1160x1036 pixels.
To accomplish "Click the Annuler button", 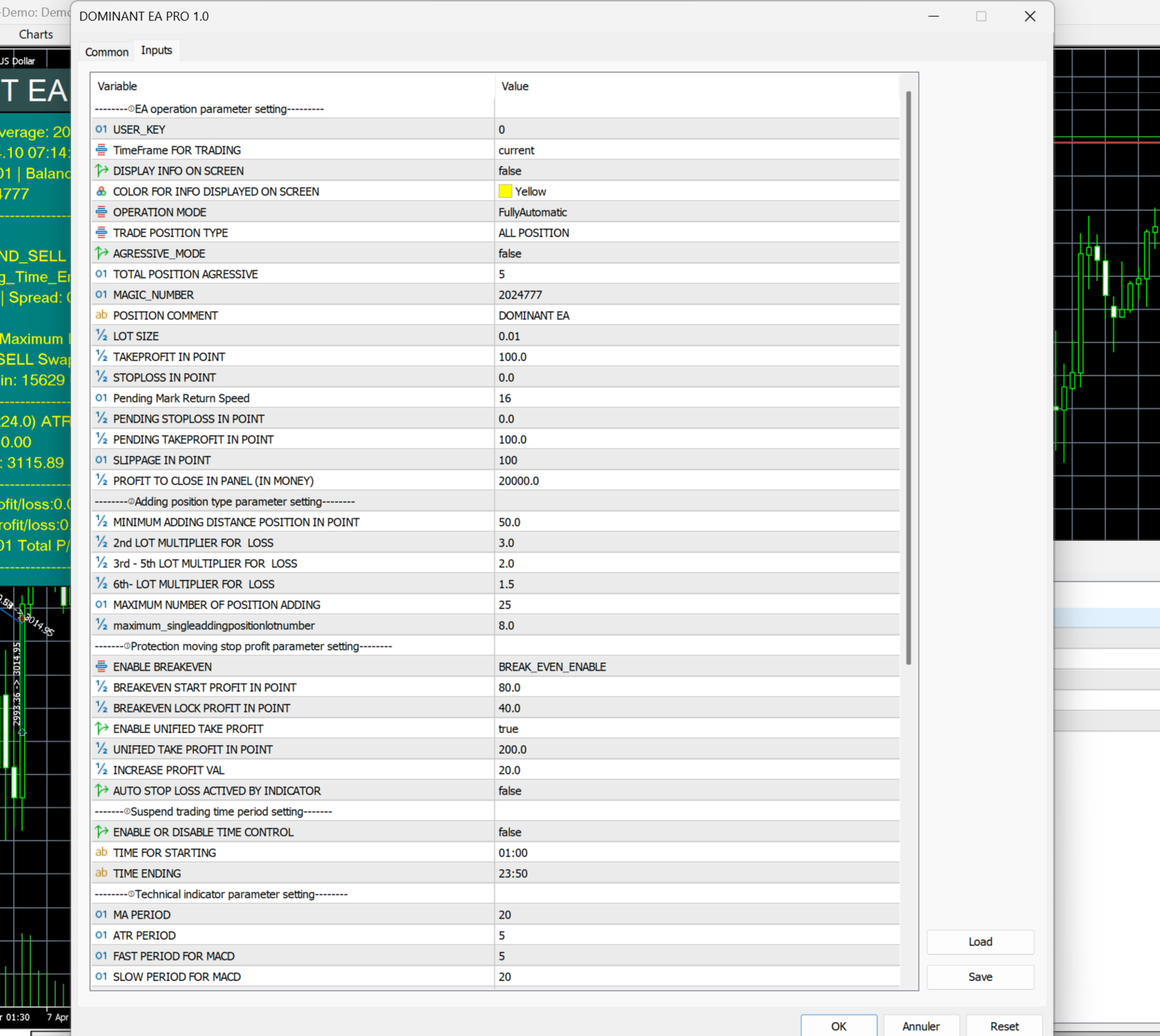I will click(x=921, y=1026).
